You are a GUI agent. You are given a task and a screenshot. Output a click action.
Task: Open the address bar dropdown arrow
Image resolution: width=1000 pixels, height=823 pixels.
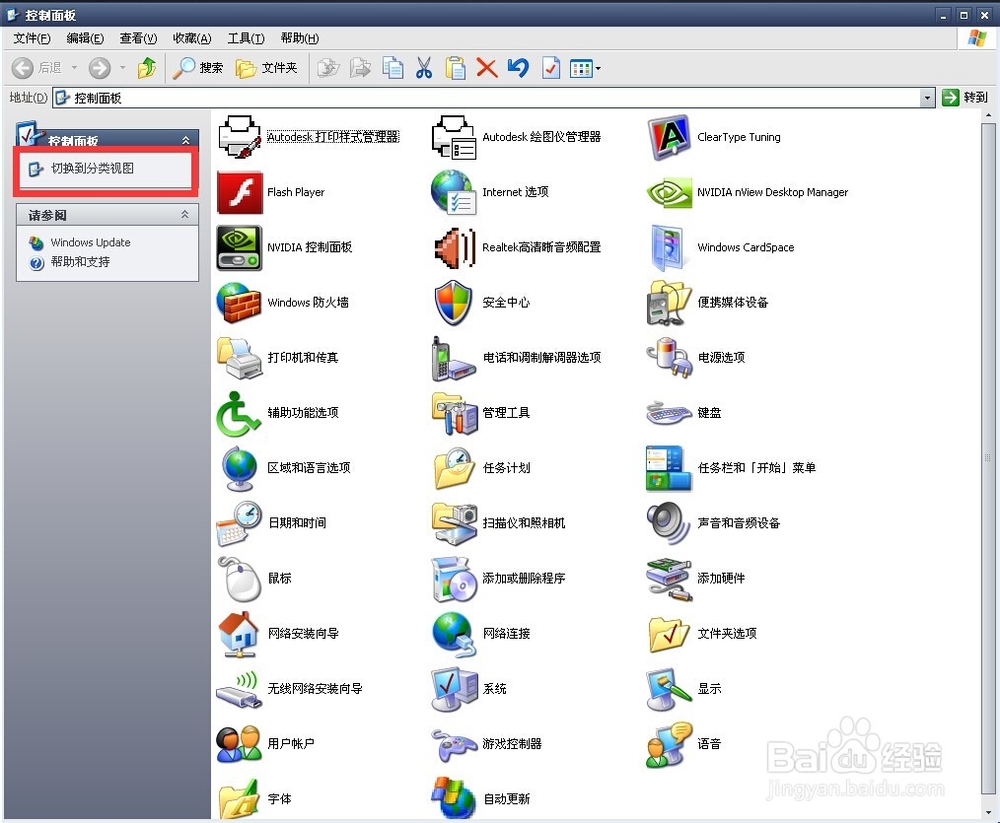tap(927, 98)
